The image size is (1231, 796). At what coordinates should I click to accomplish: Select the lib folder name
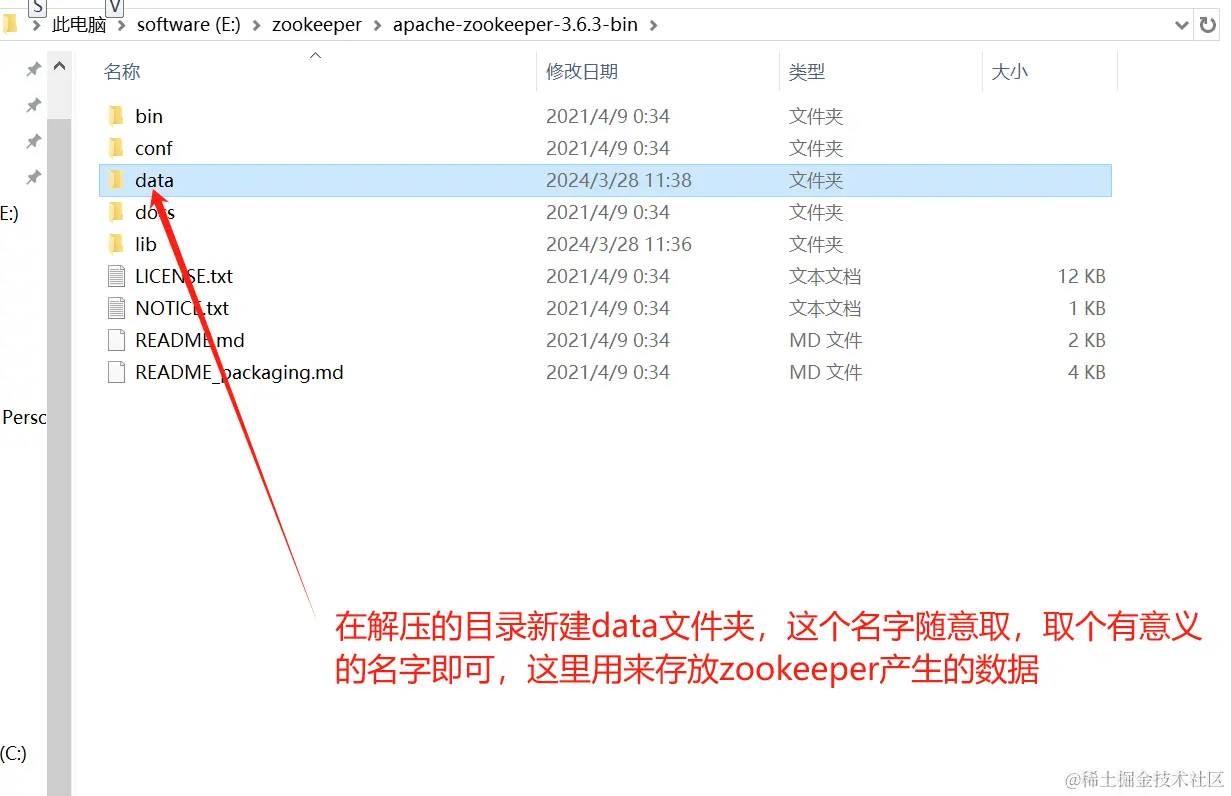146,244
